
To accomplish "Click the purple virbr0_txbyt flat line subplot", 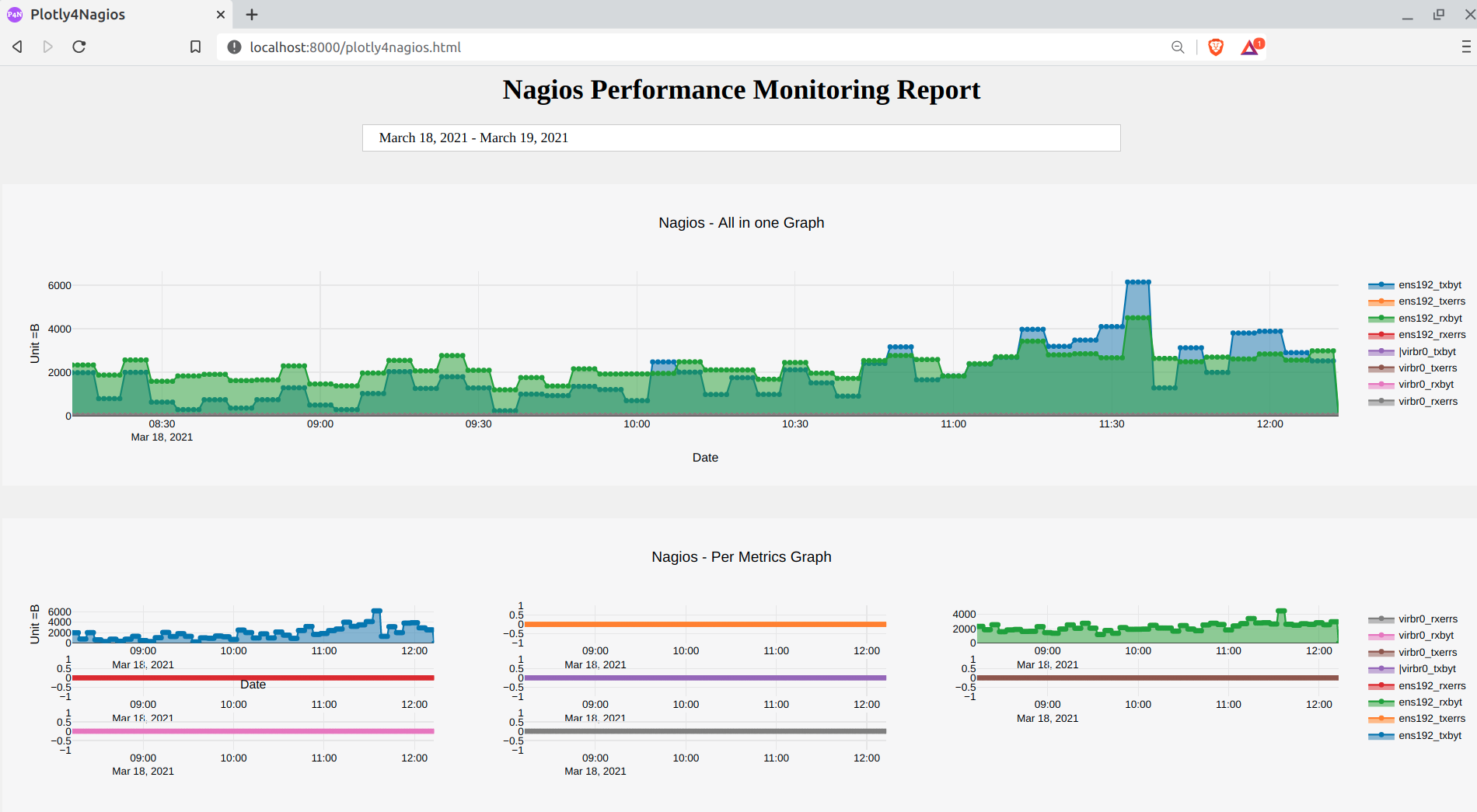I will pos(705,678).
